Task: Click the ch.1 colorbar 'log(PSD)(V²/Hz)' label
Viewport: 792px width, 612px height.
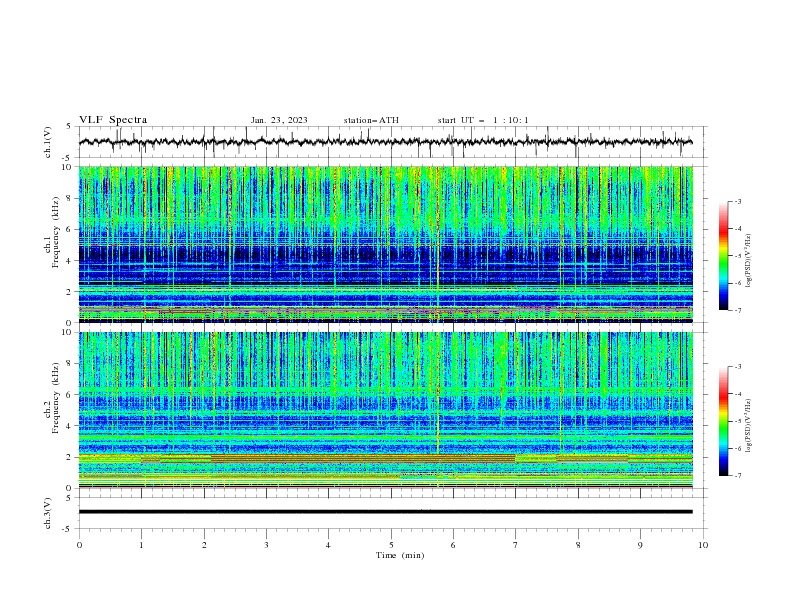Action: click(x=749, y=261)
